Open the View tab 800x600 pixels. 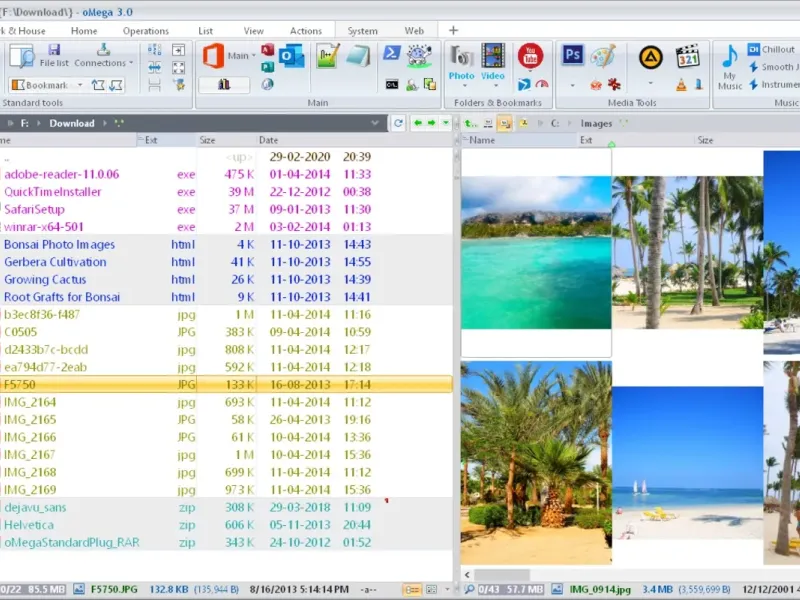coord(254,31)
